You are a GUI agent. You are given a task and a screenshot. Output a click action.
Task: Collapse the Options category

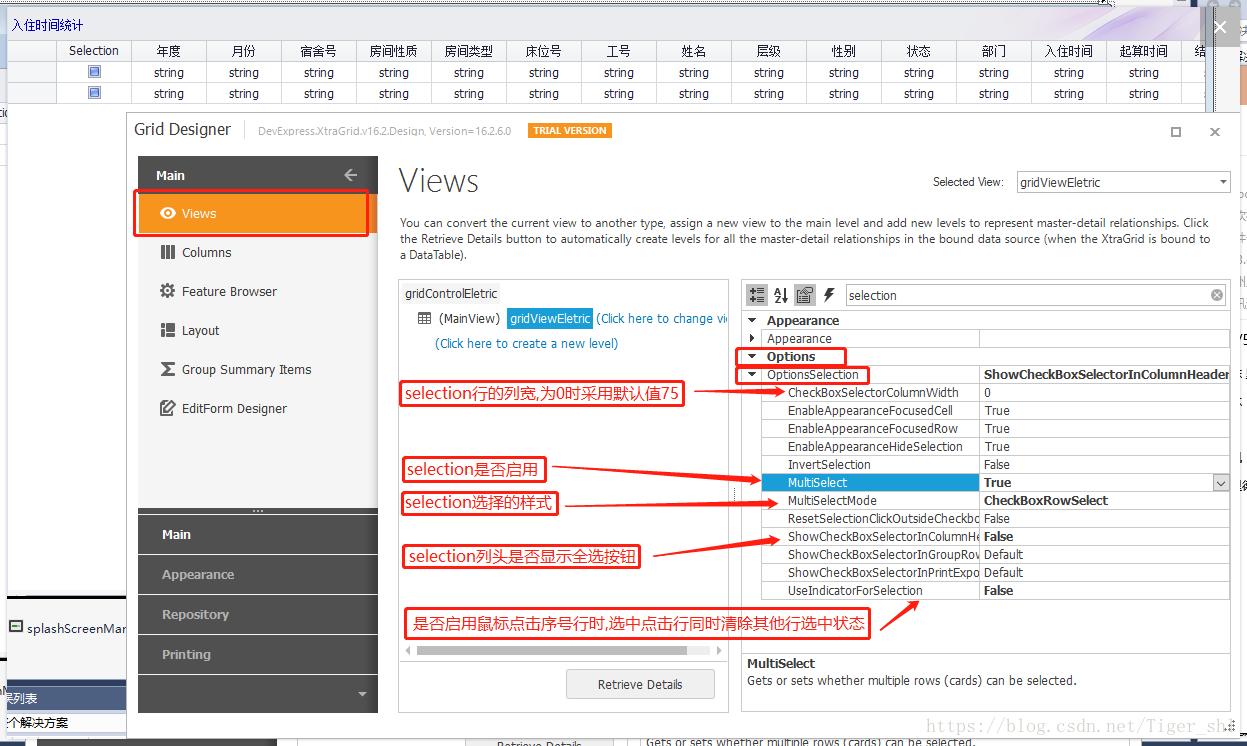coord(753,357)
